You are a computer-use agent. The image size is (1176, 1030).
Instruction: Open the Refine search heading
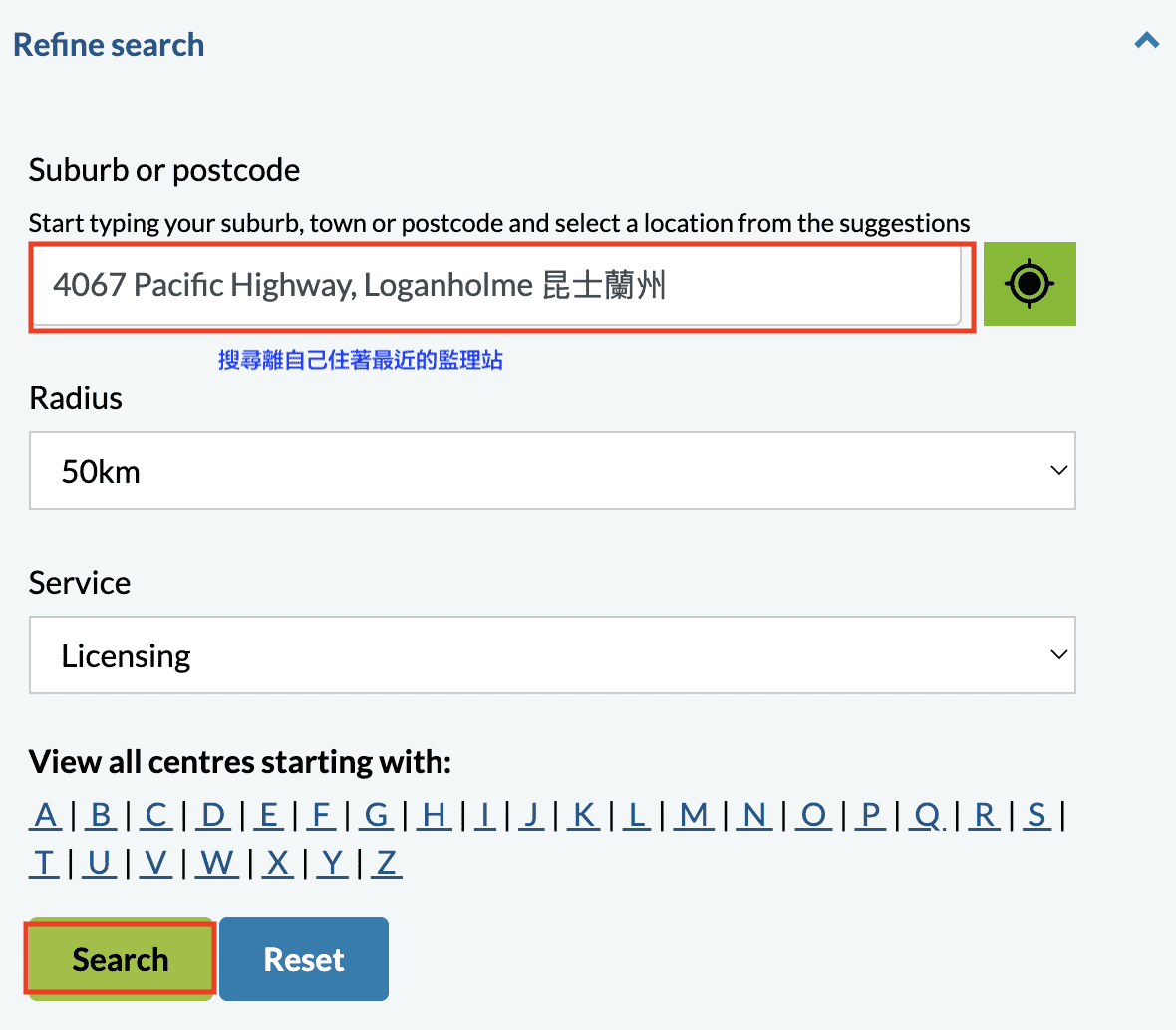109,45
